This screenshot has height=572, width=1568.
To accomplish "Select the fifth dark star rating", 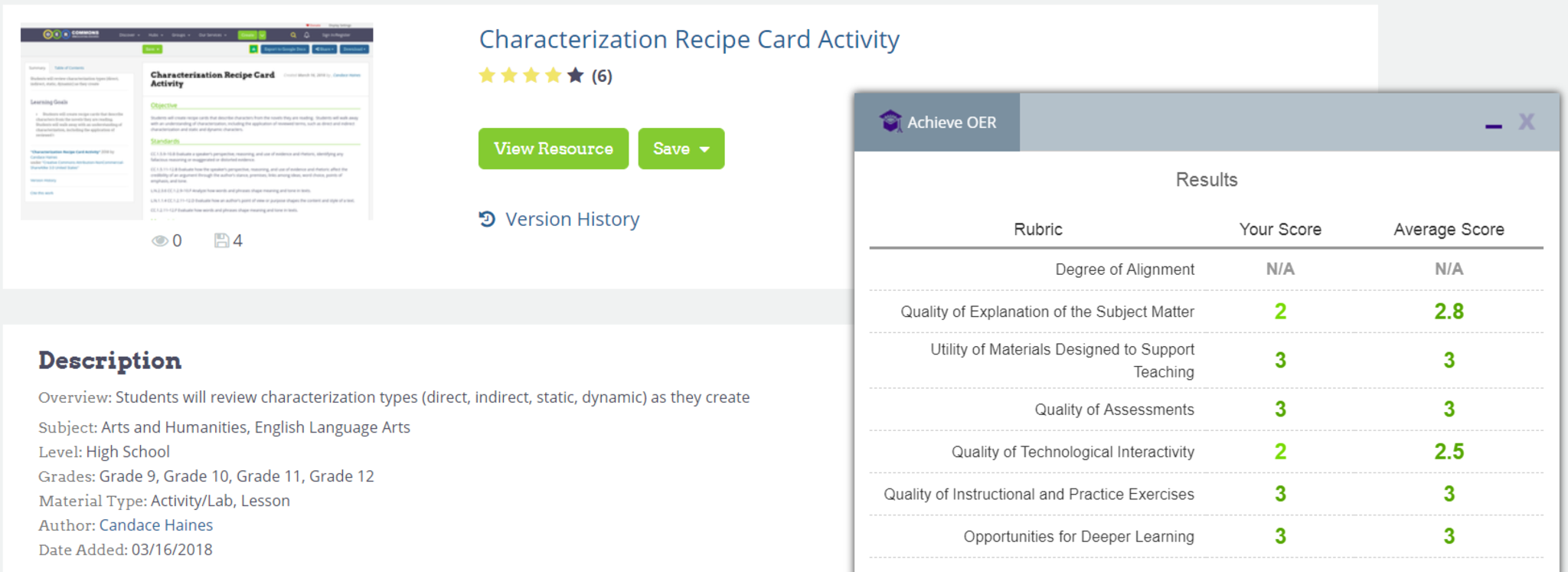I will (576, 76).
